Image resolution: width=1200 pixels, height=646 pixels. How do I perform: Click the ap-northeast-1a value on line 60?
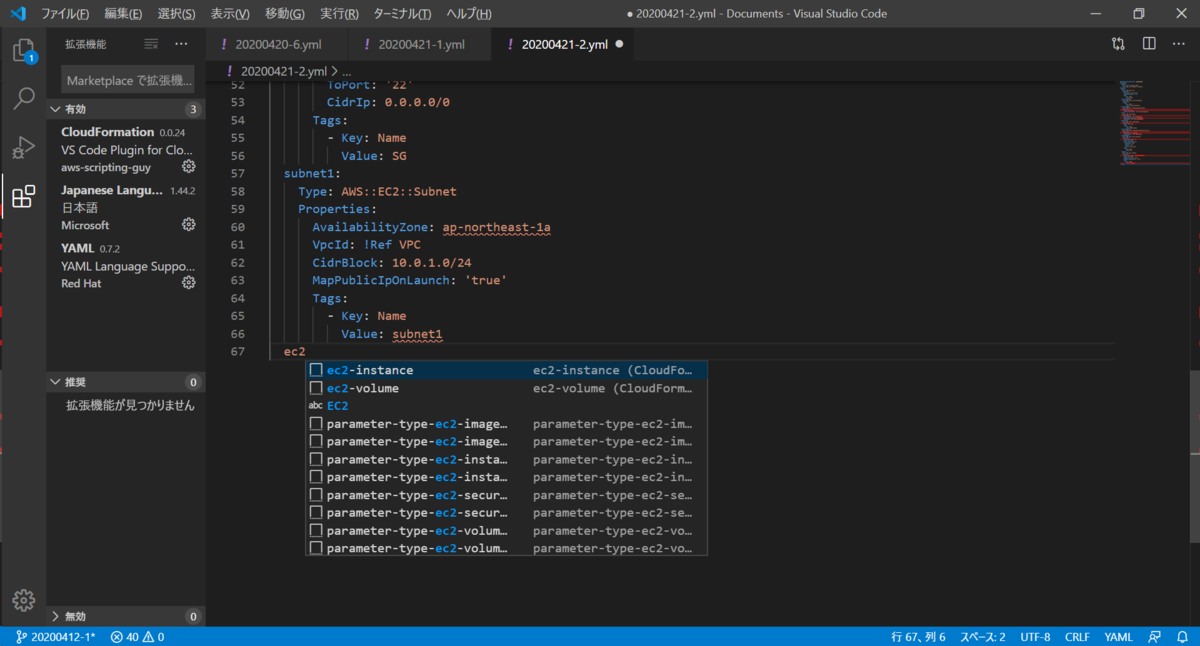[496, 227]
